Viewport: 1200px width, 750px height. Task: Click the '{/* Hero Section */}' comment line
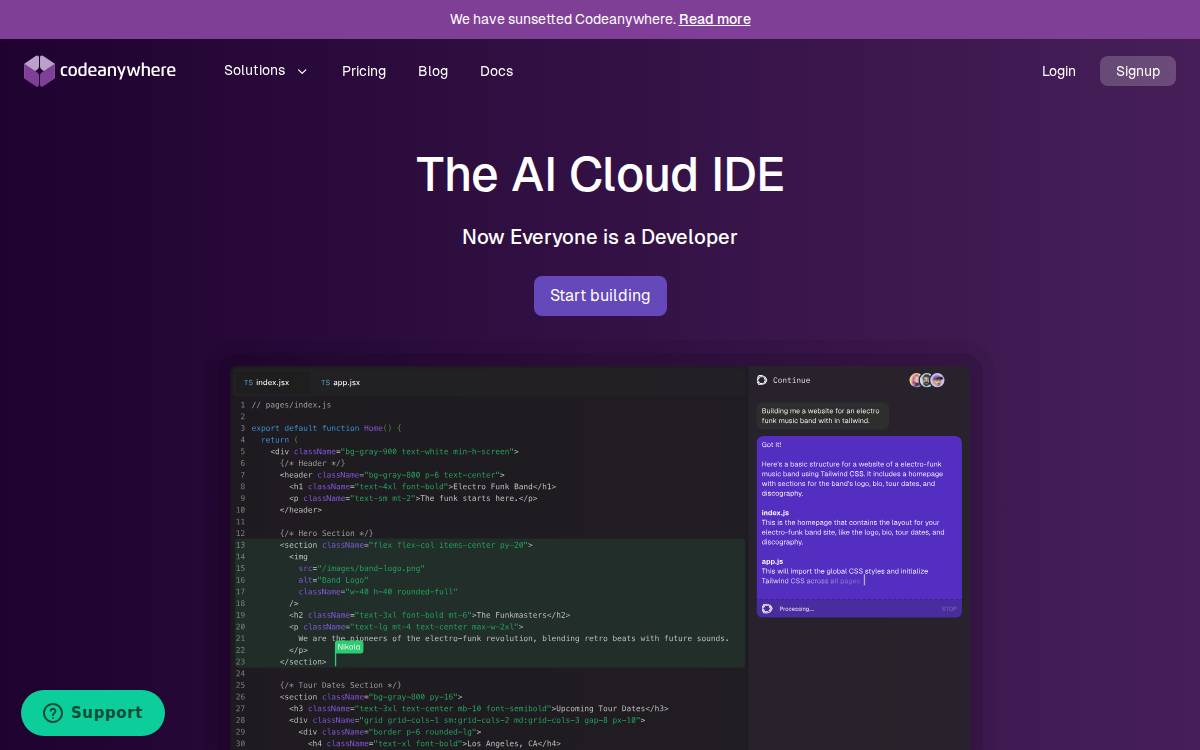click(326, 534)
